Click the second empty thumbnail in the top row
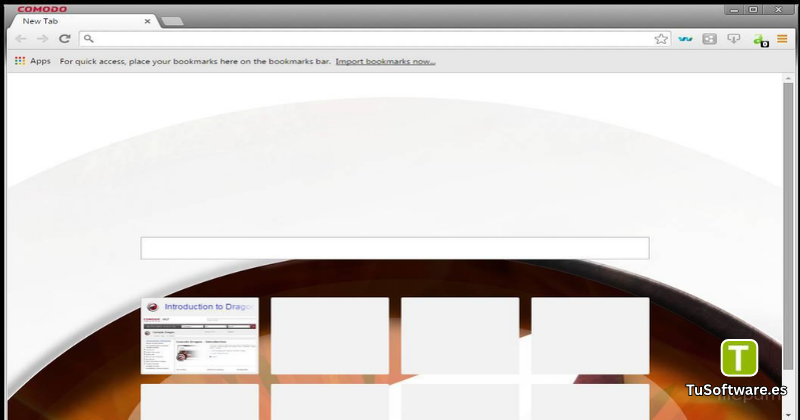This screenshot has width=800, height=420. tap(330, 336)
